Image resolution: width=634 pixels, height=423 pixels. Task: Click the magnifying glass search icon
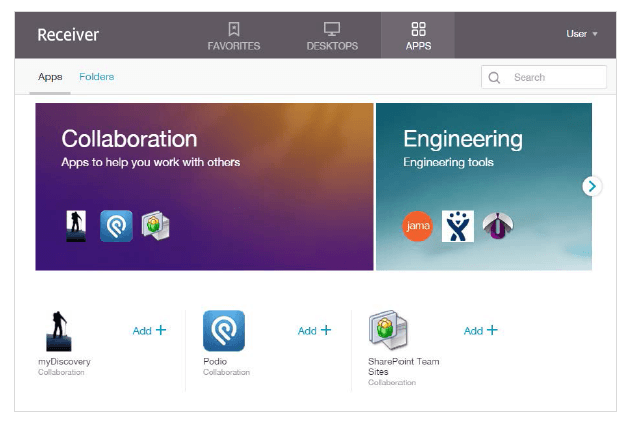[494, 77]
